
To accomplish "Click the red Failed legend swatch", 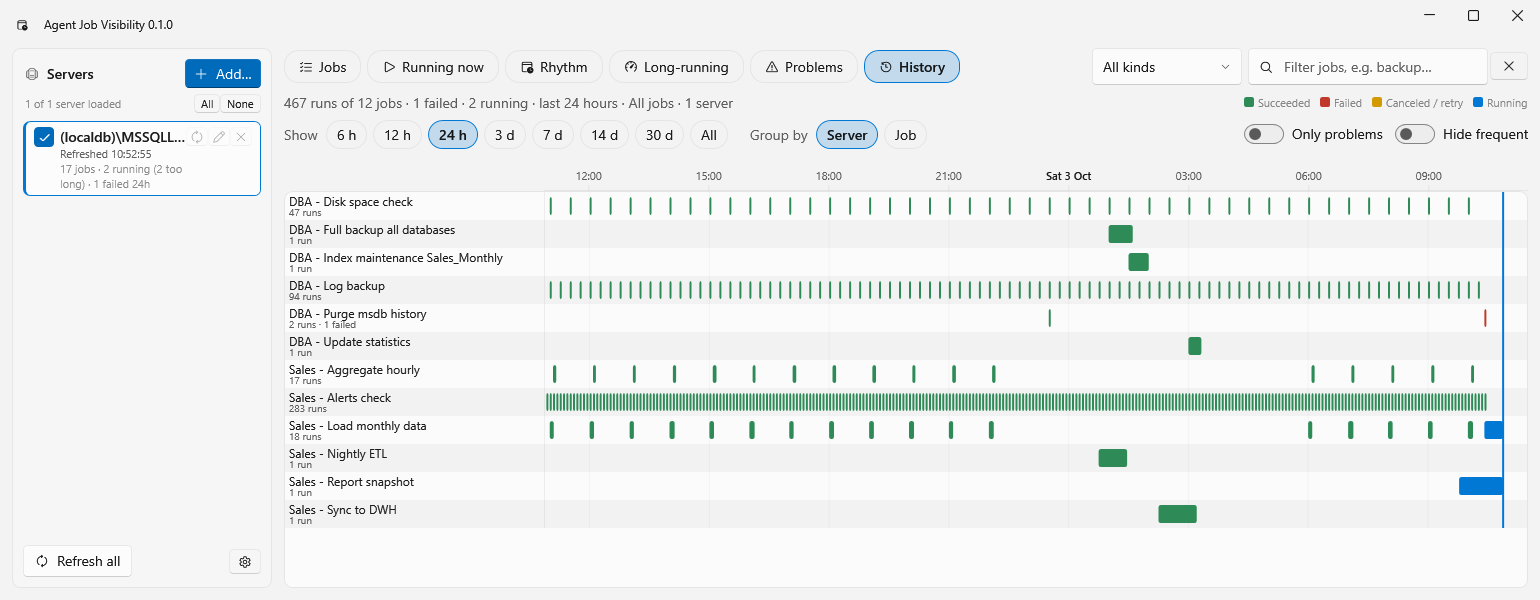I will point(1325,103).
